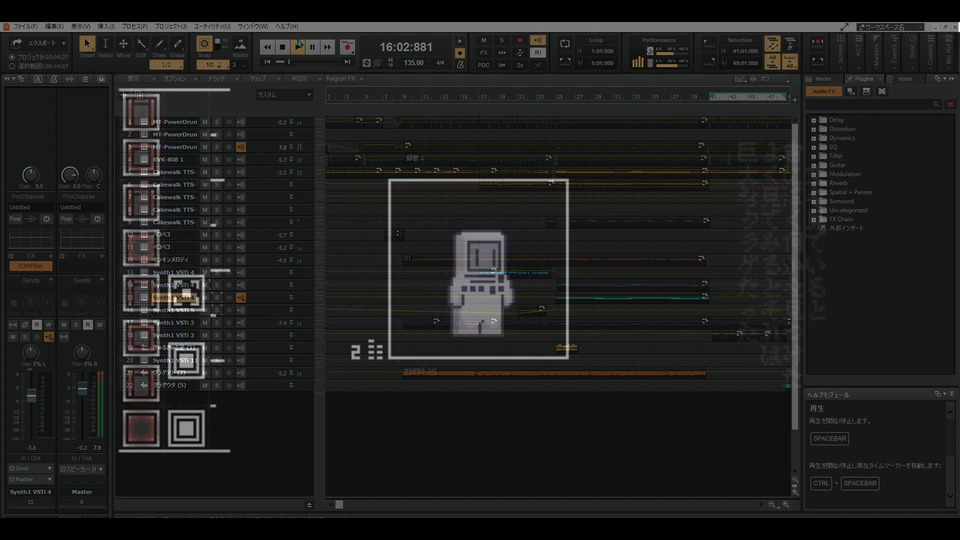Start playback with the Play button
Viewport: 960px width, 540px height.
pyautogui.click(x=298, y=47)
